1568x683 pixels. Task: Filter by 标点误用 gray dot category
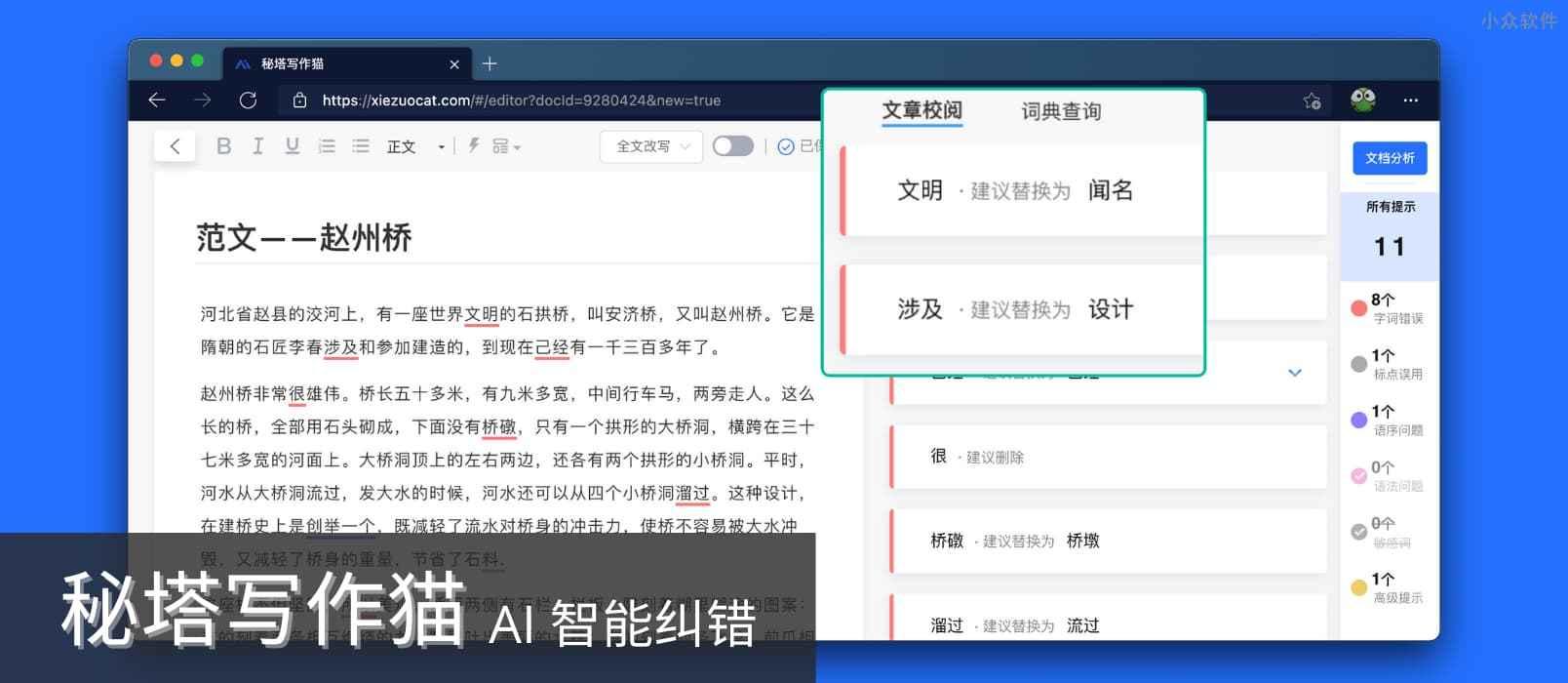click(x=1389, y=364)
